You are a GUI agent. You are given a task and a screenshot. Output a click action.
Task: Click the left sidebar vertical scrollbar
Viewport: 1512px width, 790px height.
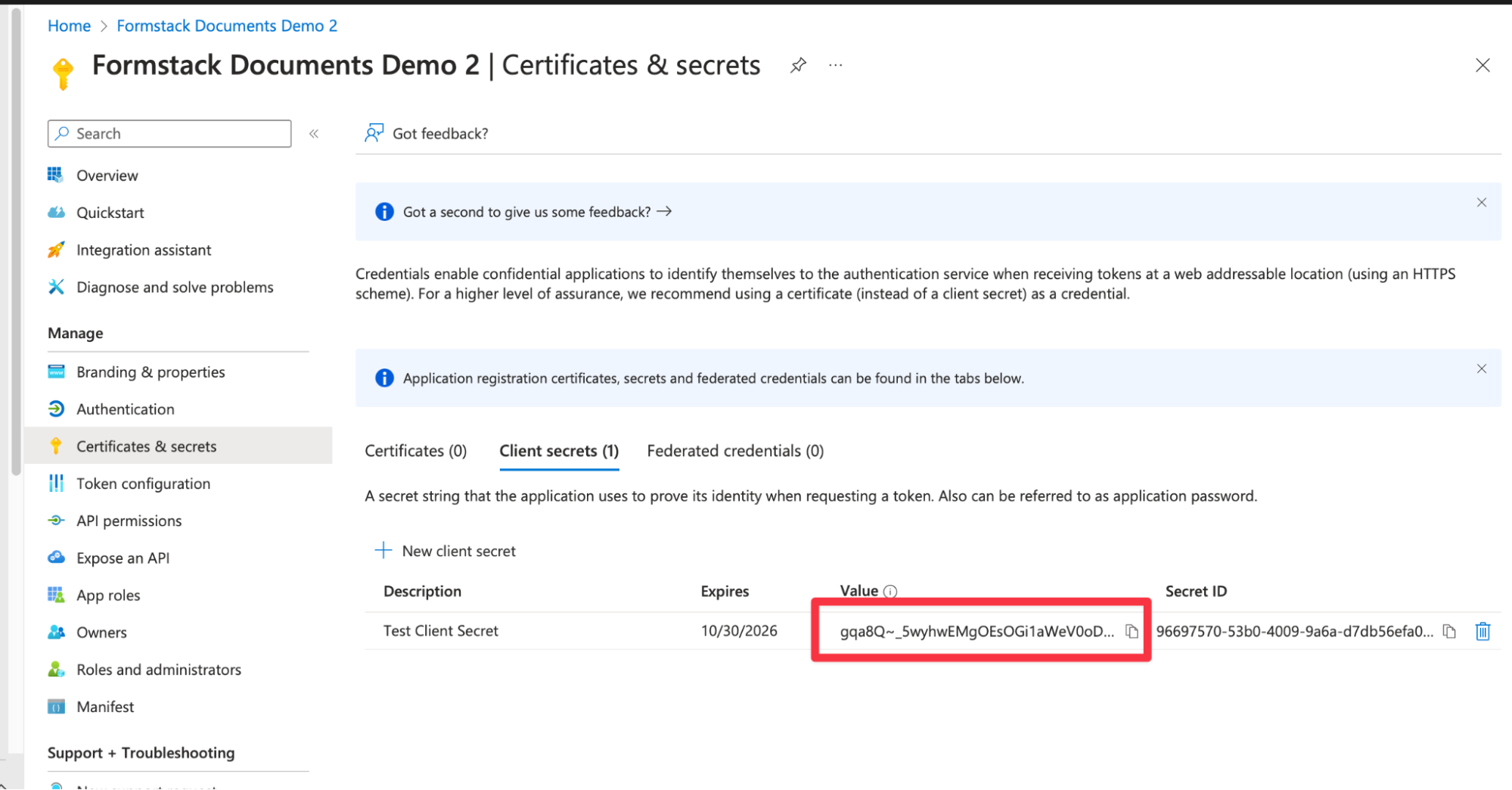tap(16, 242)
